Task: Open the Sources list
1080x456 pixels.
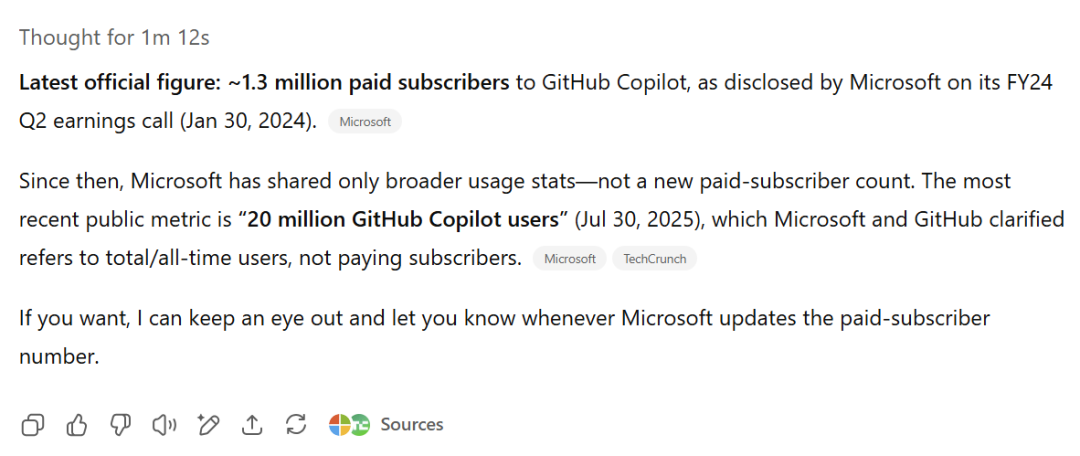Action: pyautogui.click(x=411, y=425)
